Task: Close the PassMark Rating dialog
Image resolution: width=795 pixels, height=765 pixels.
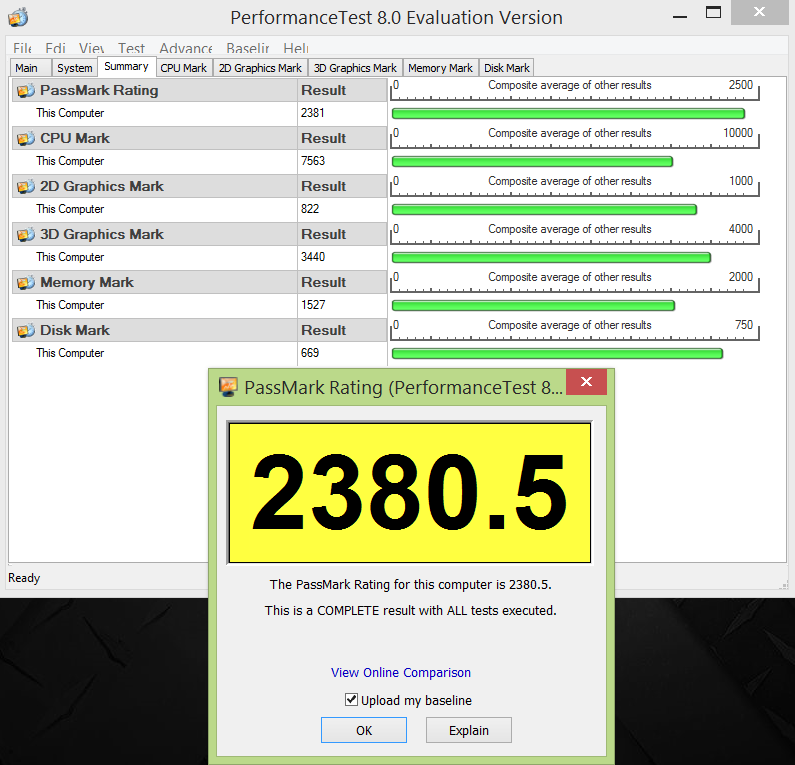Action: coord(586,382)
